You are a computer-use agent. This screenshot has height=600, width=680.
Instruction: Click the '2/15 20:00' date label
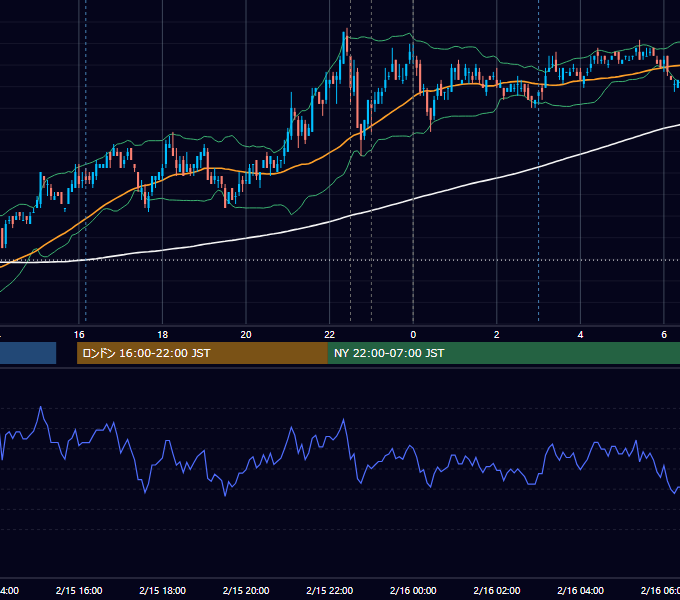(x=246, y=590)
